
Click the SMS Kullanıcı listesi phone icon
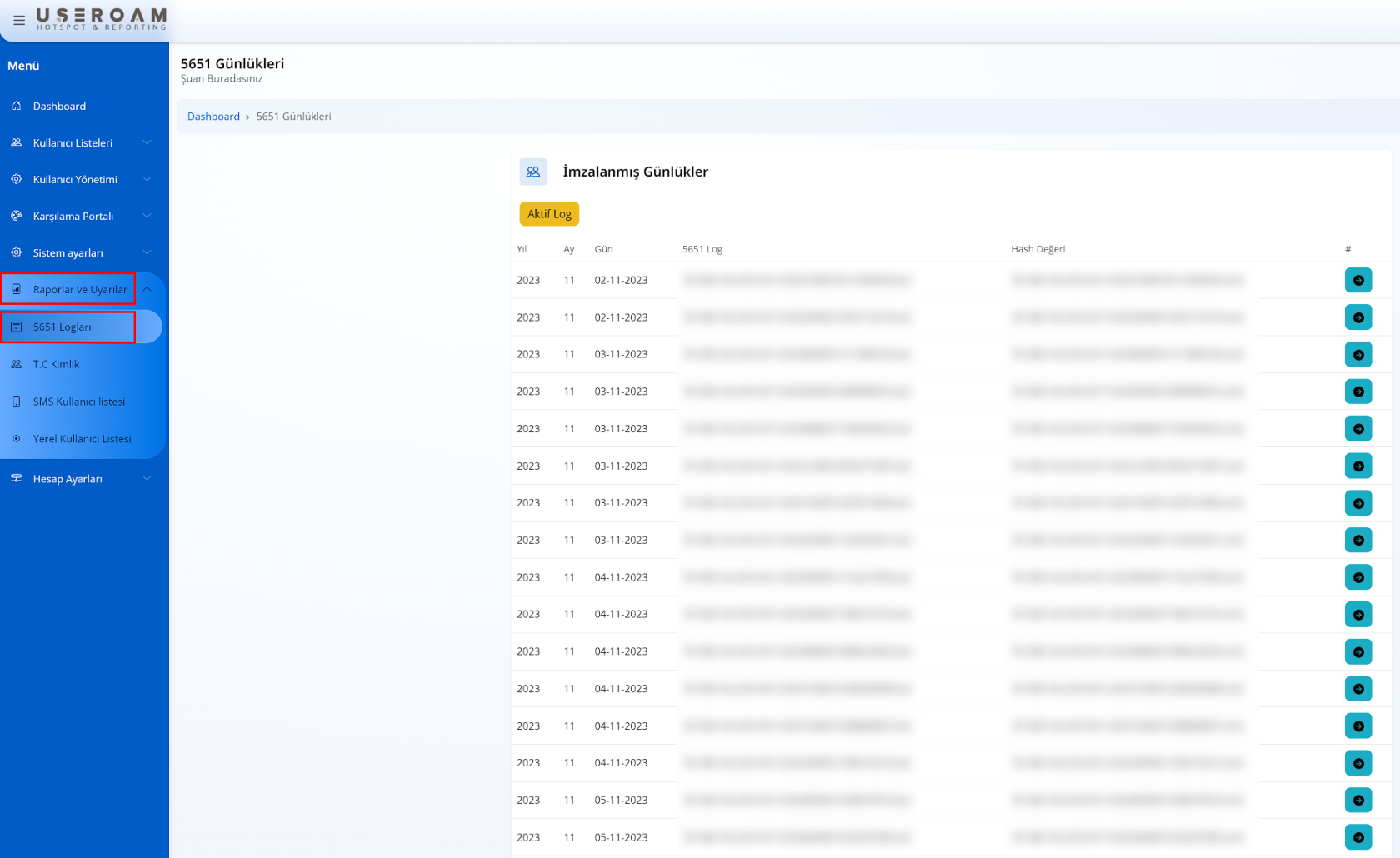pyautogui.click(x=17, y=402)
